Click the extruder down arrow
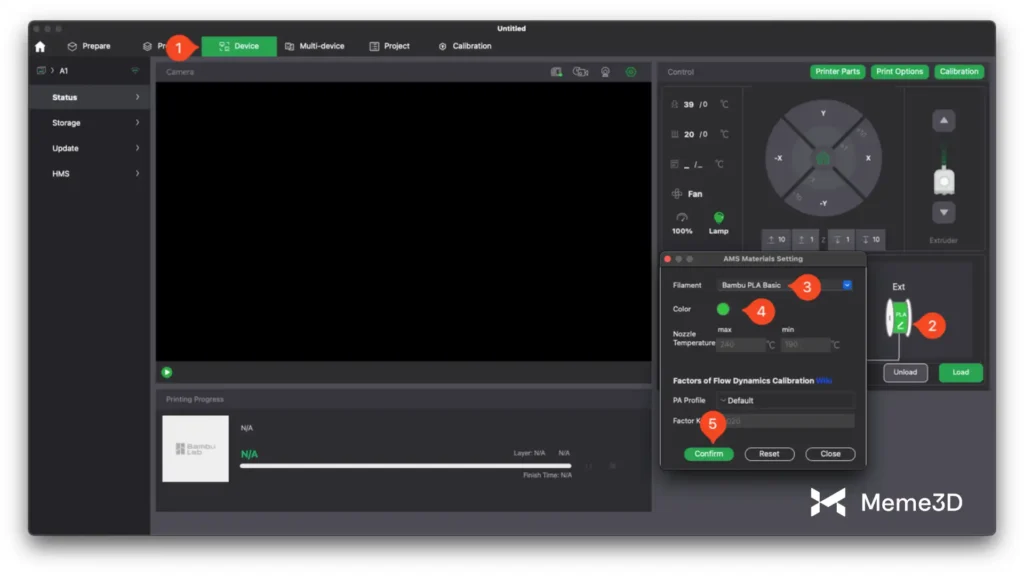Image resolution: width=1024 pixels, height=576 pixels. tap(943, 213)
